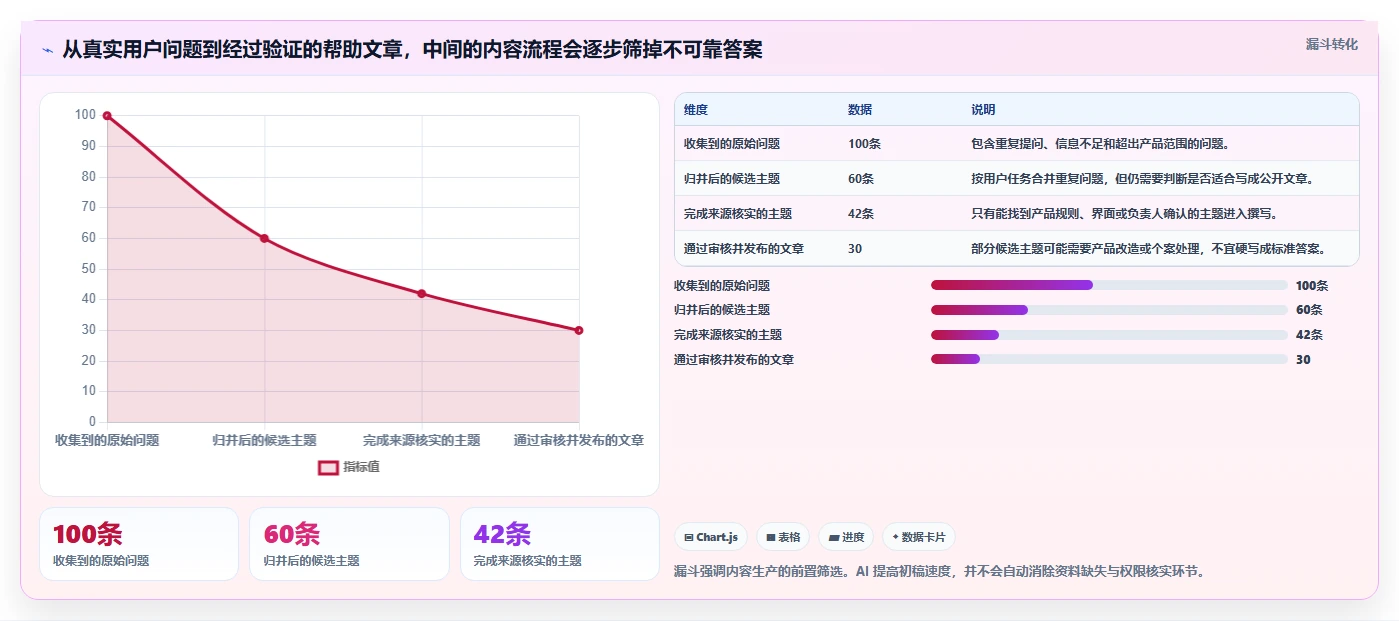1399x621 pixels.
Task: Click the lightning icon beside the title
Action: point(47,50)
